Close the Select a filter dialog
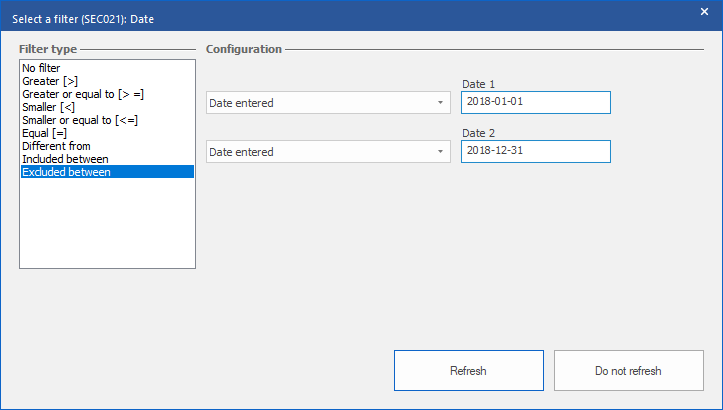Screen dimensions: 723x410 coord(704,12)
